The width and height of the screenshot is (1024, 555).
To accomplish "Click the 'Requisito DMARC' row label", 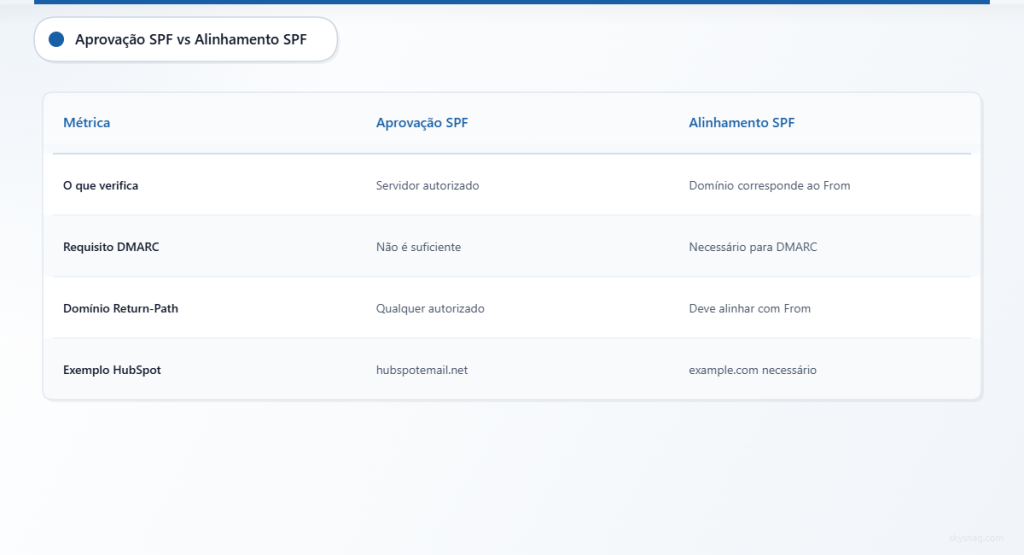I will pos(111,247).
